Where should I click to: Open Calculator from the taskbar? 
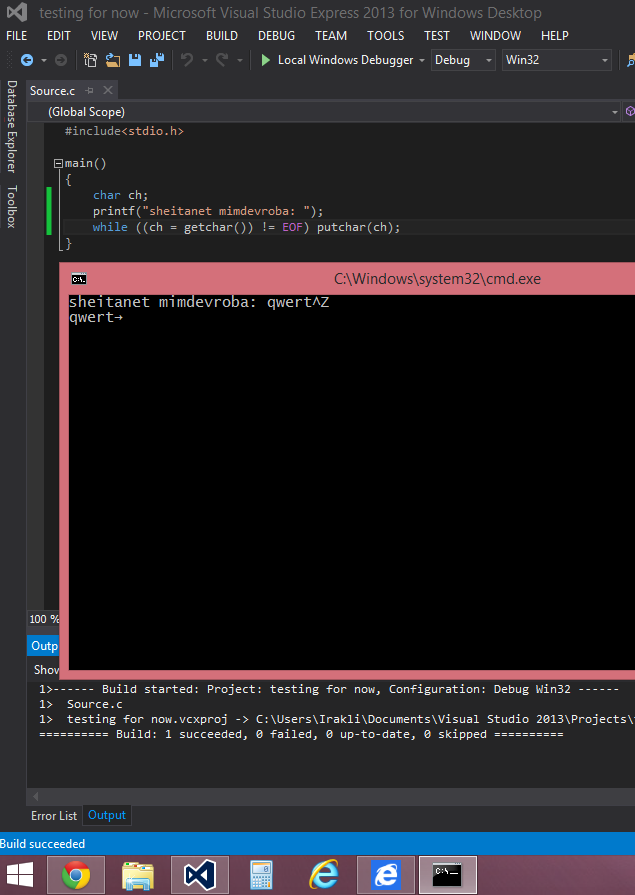[x=262, y=875]
